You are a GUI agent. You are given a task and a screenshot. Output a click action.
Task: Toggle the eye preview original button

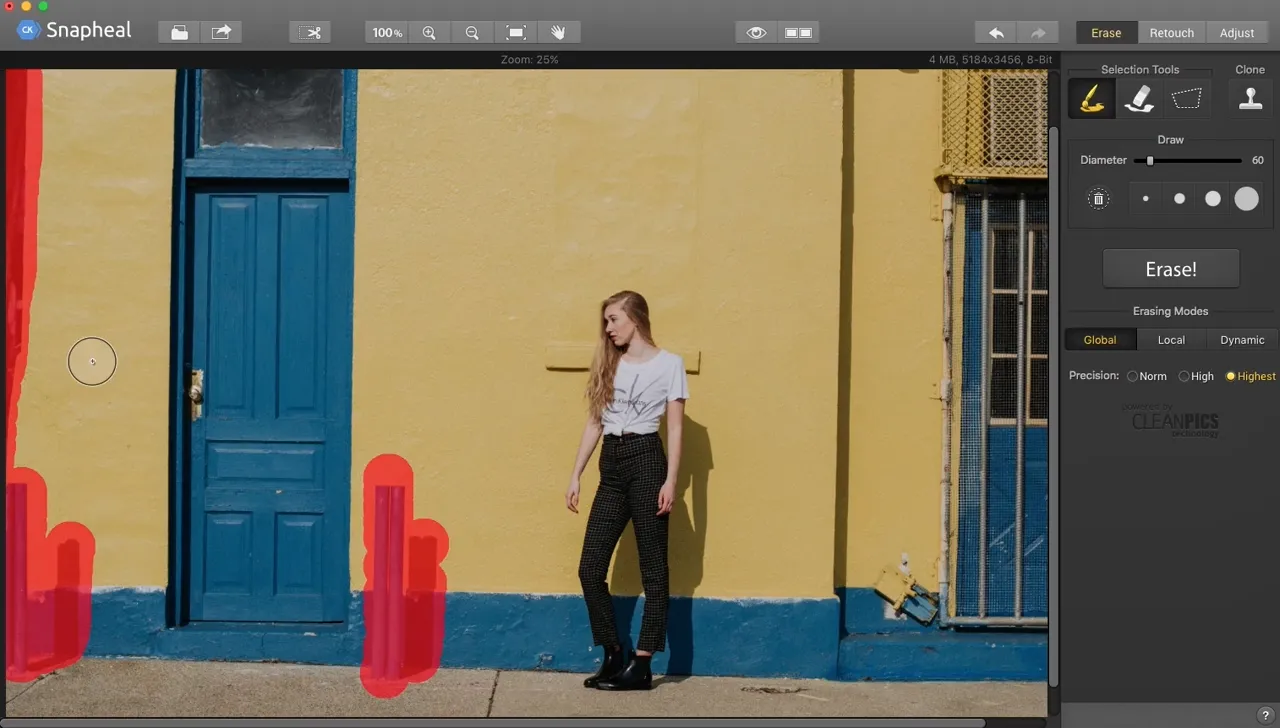(x=756, y=32)
